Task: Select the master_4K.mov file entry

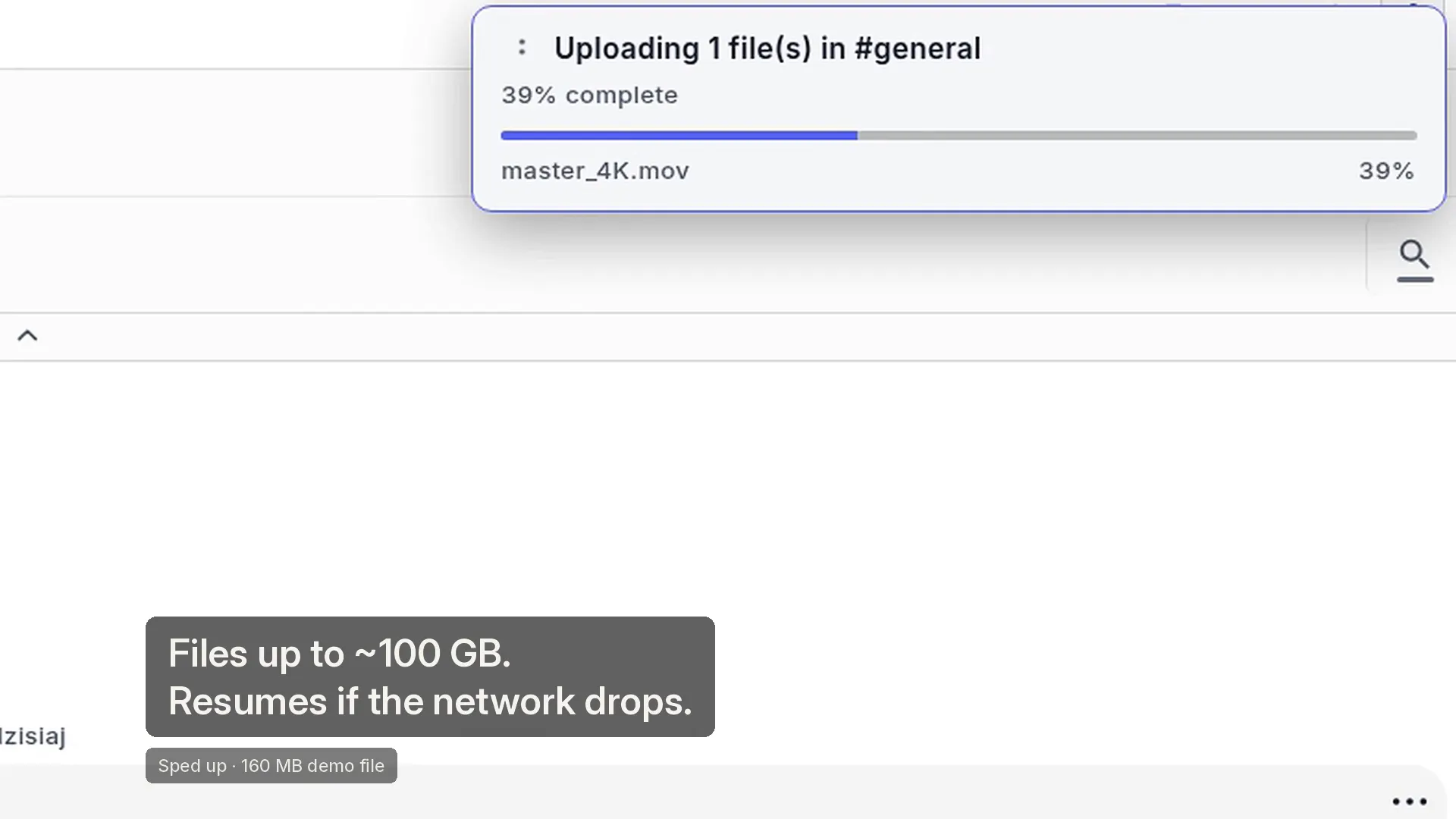Action: 595,171
